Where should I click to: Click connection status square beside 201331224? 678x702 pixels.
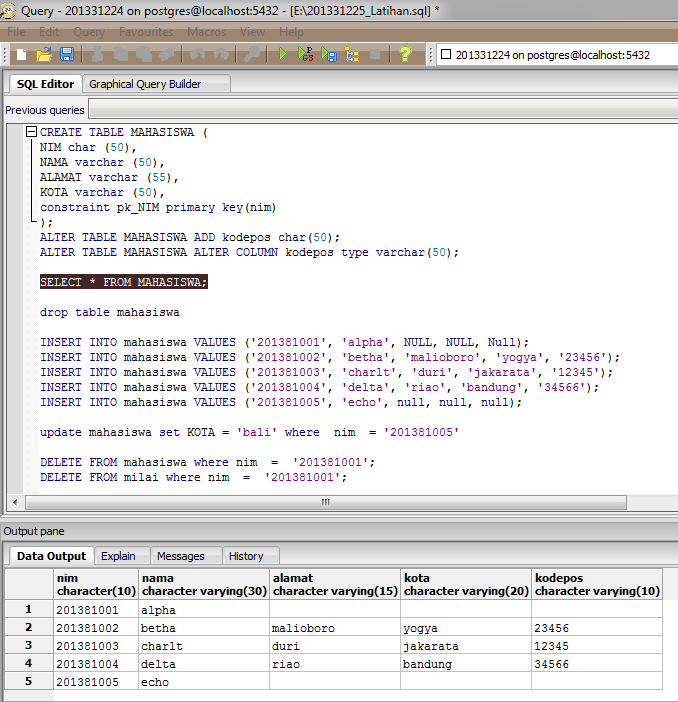446,54
